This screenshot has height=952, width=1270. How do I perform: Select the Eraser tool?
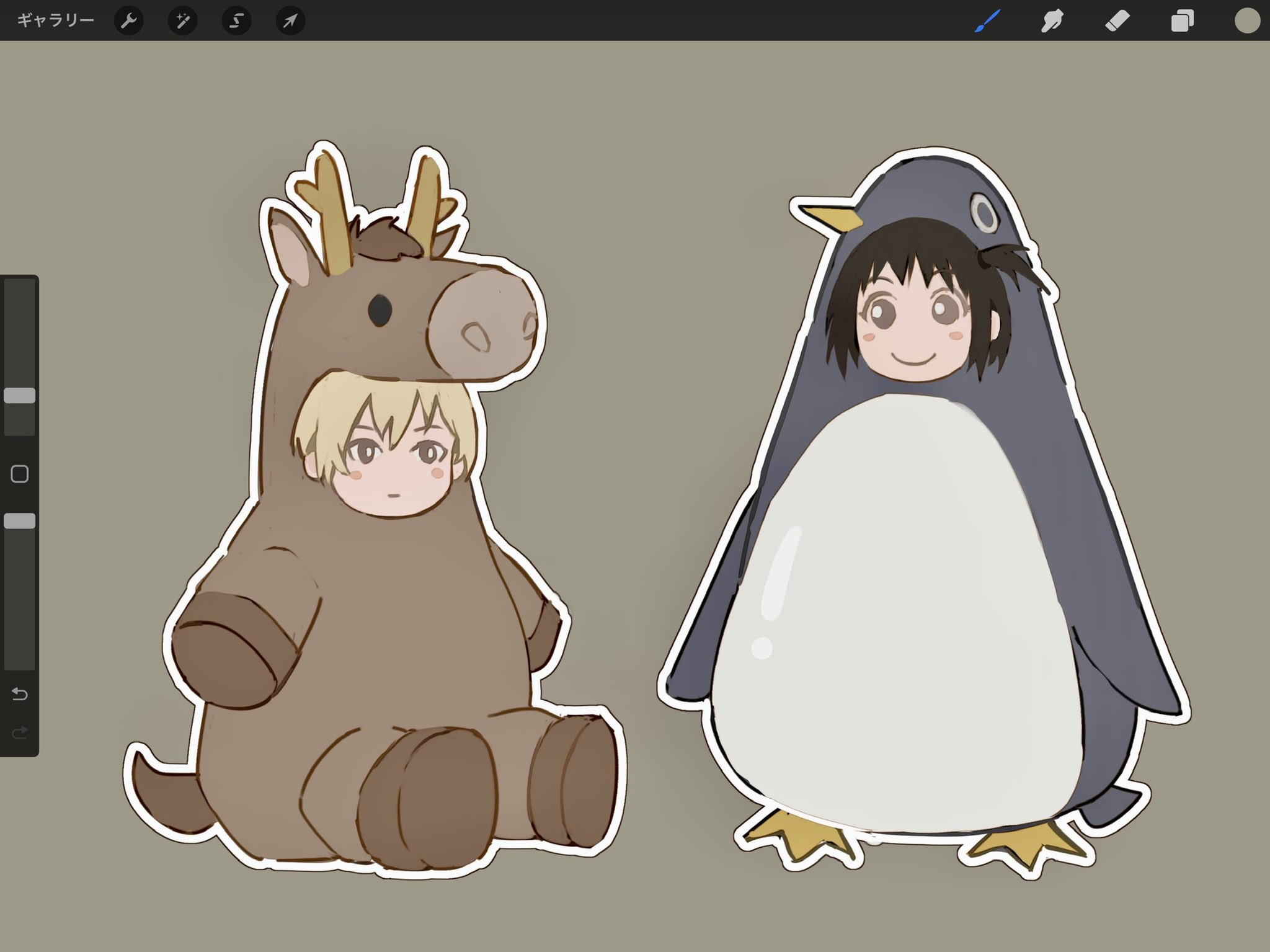[x=1117, y=21]
